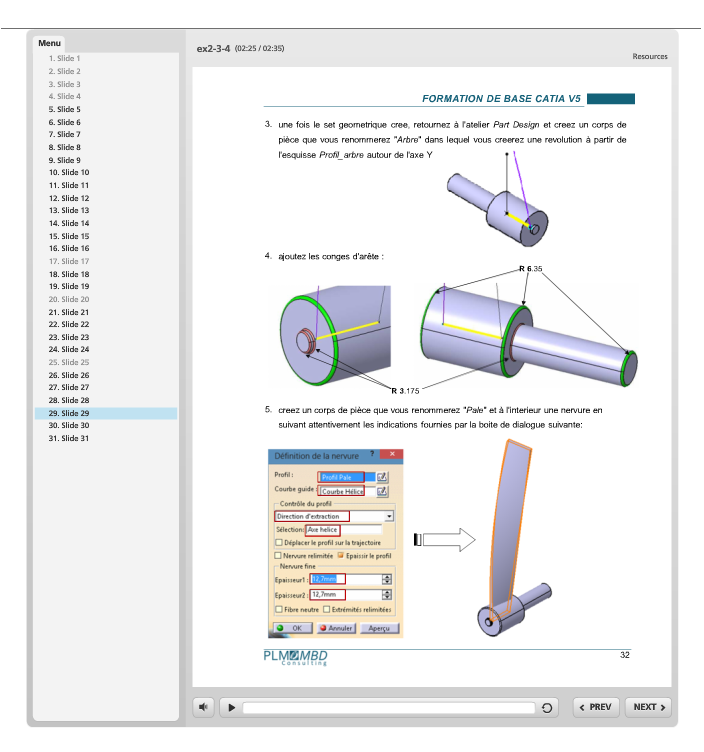The image size is (704, 752).
Task: Open the Resources link
Action: (x=649, y=57)
